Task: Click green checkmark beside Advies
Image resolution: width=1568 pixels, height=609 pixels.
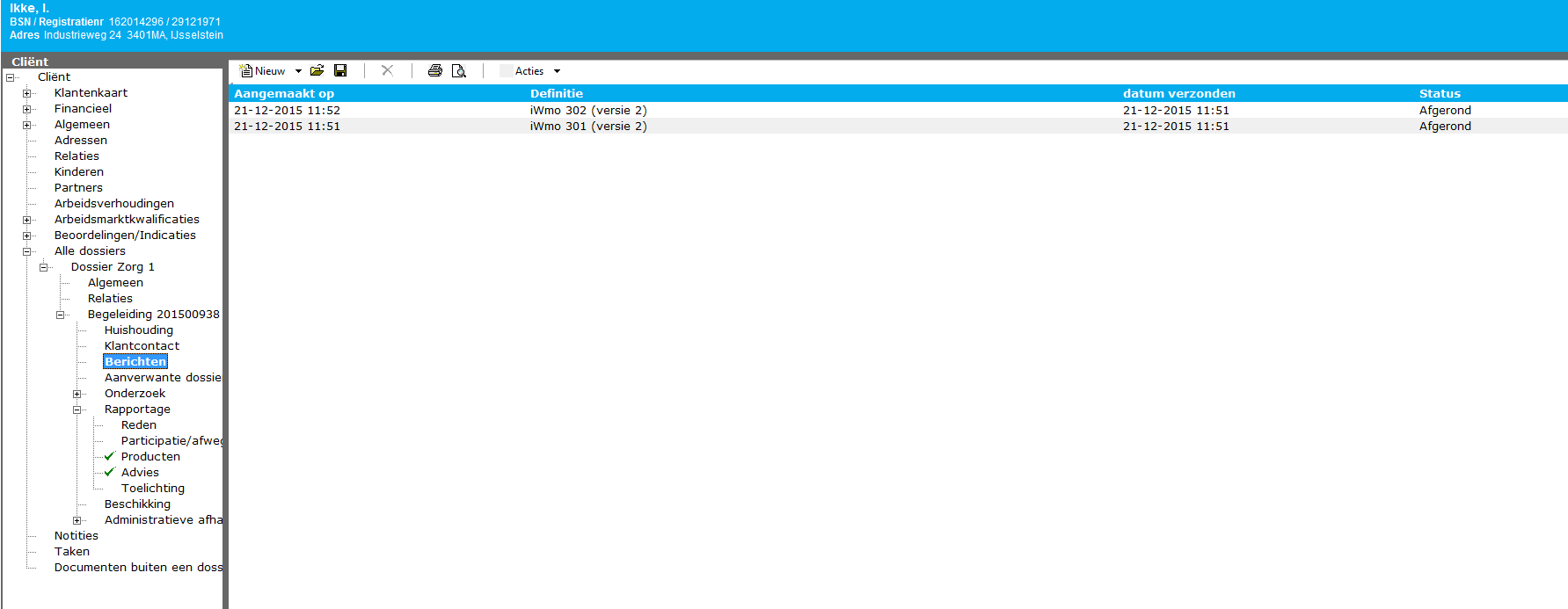Action: click(109, 473)
